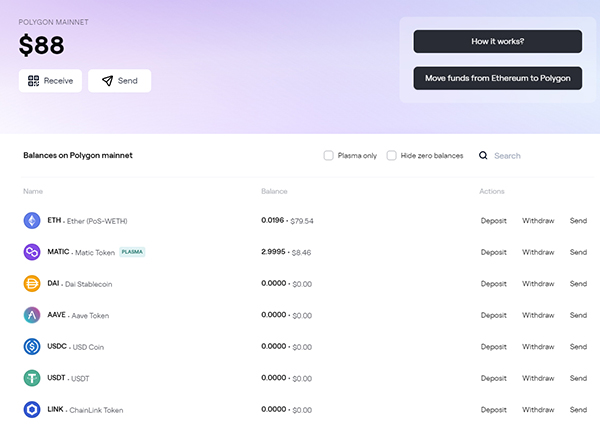Click the Search balances field
The height and width of the screenshot is (429, 600).
coord(536,156)
